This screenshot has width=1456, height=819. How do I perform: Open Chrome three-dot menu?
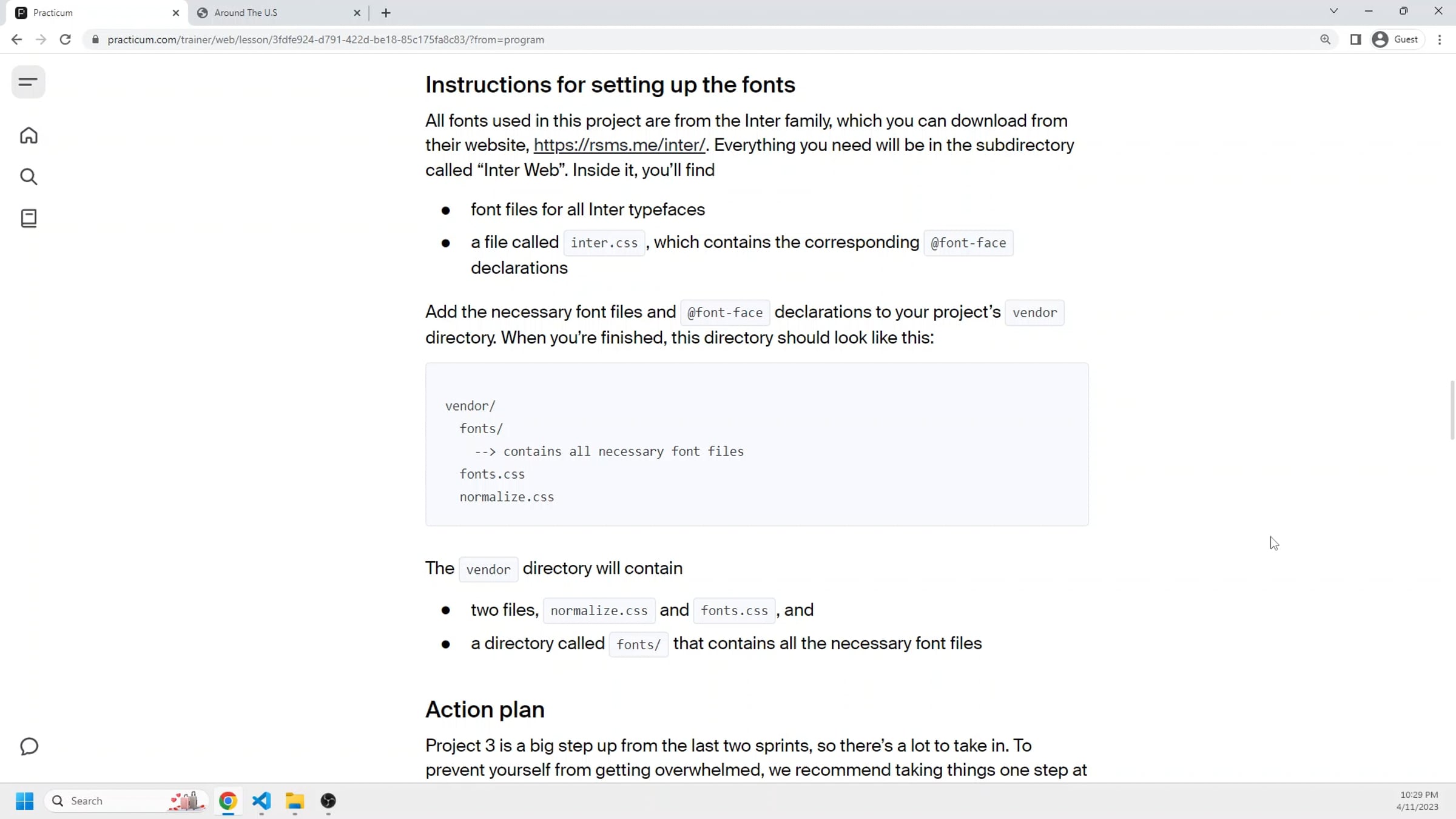click(1440, 39)
